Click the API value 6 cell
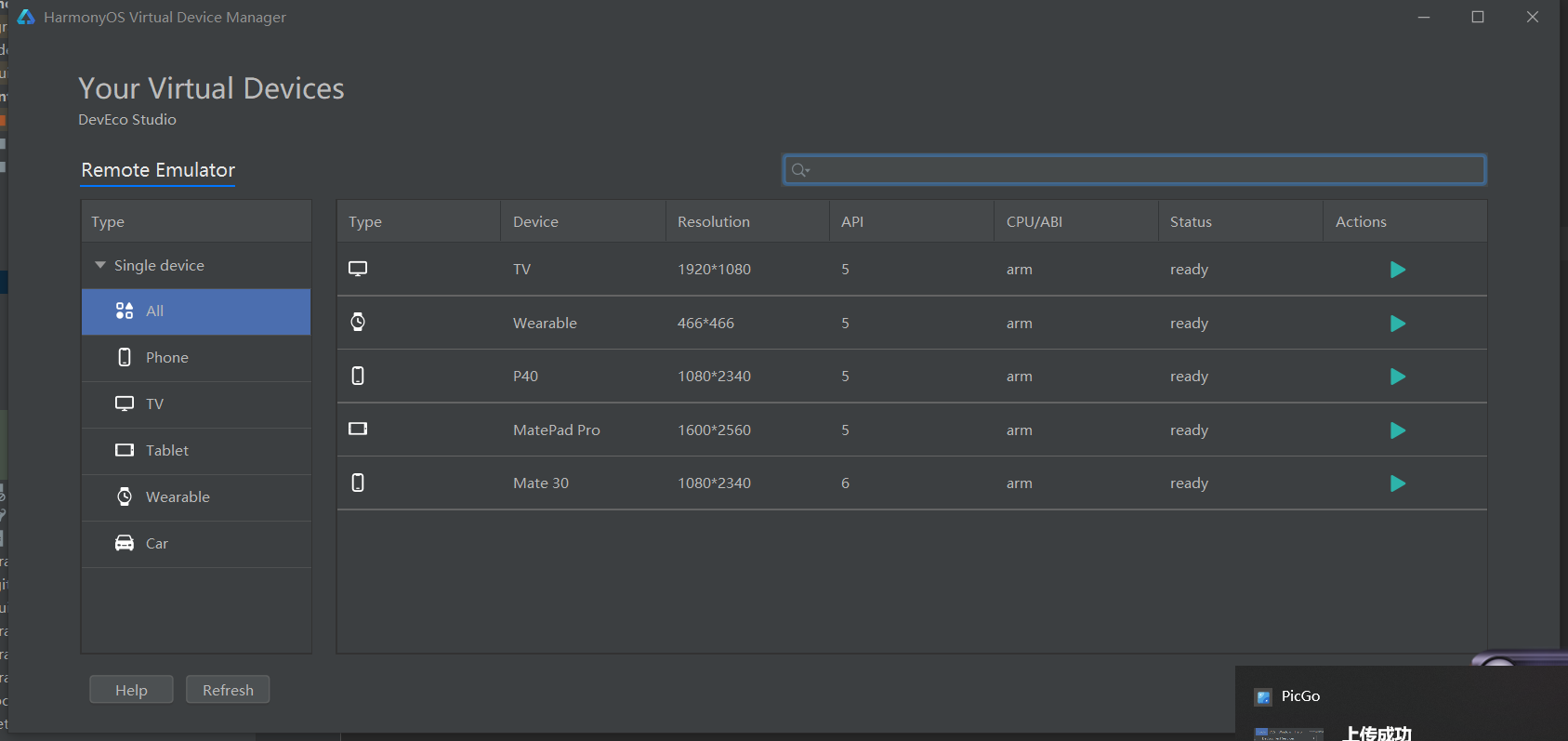Viewport: 1568px width, 741px height. point(845,483)
